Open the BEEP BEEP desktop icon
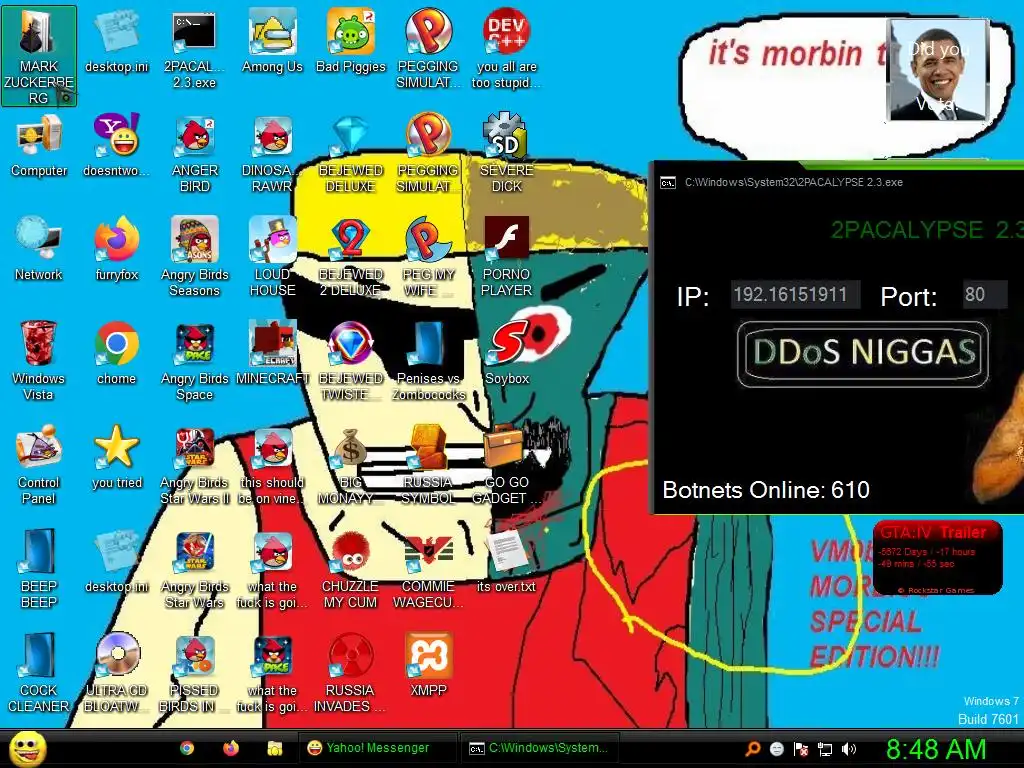Image resolution: width=1024 pixels, height=768 pixels. point(39,569)
